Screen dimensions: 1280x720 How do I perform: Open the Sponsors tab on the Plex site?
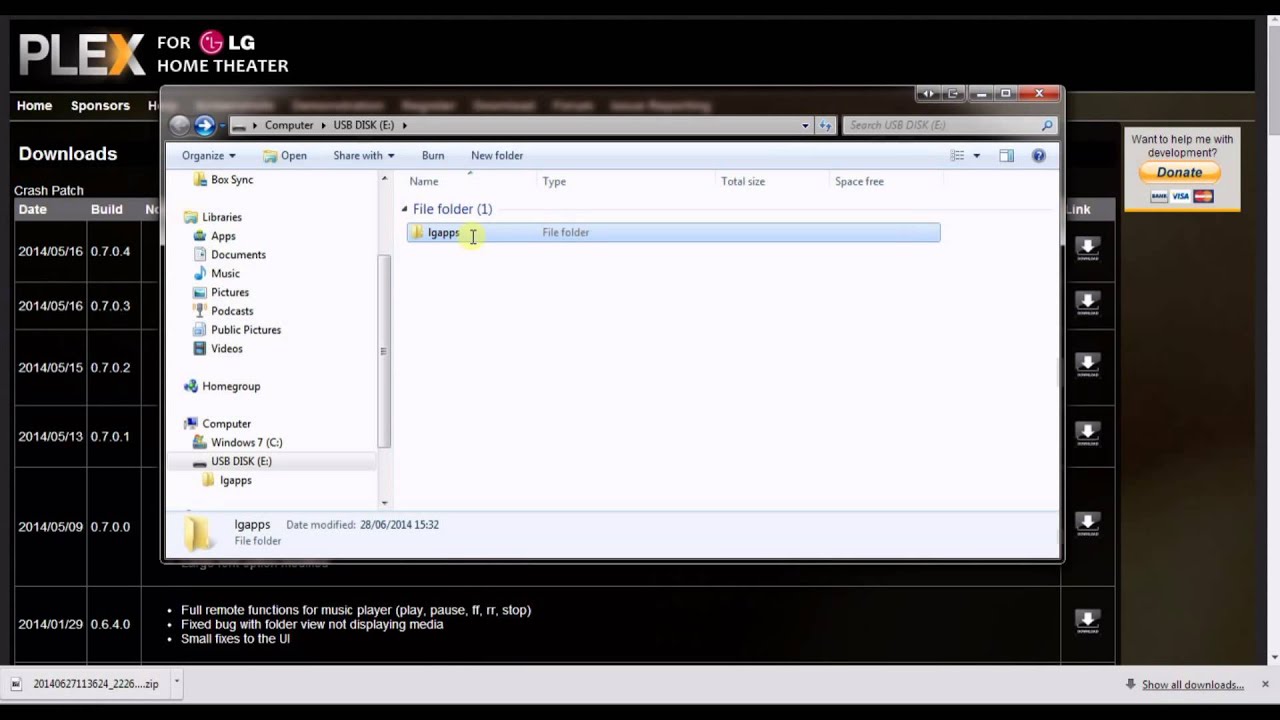click(x=100, y=105)
